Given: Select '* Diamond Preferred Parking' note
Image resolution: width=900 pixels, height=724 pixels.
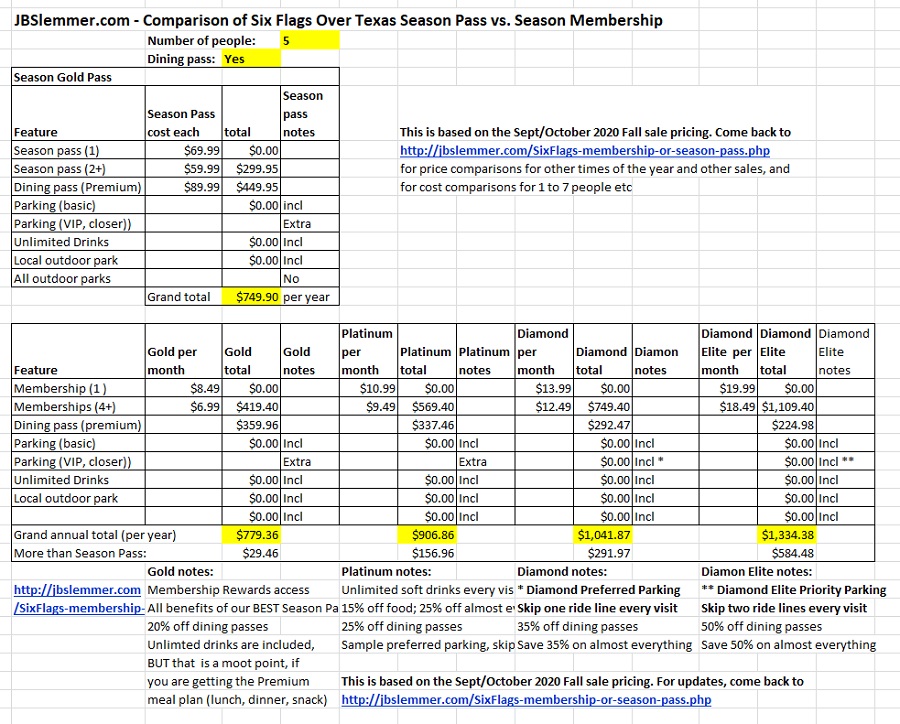Looking at the screenshot, I should click(x=599, y=590).
